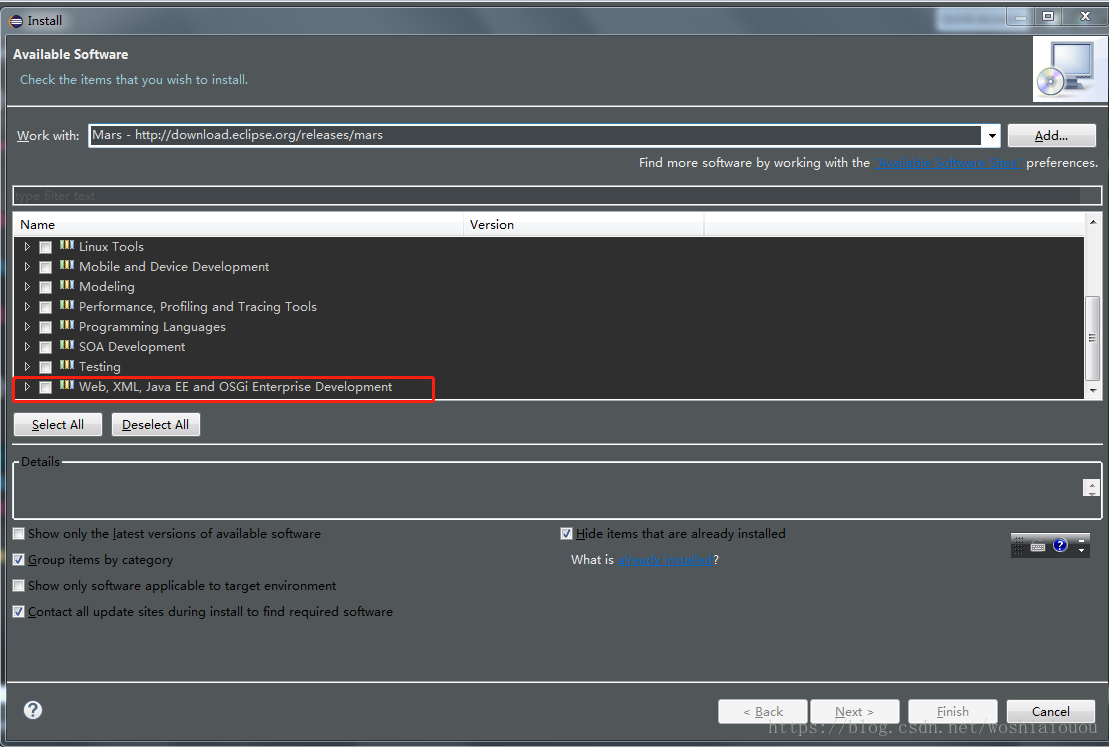Click the Testing category icon
The image size is (1109, 747).
(67, 365)
